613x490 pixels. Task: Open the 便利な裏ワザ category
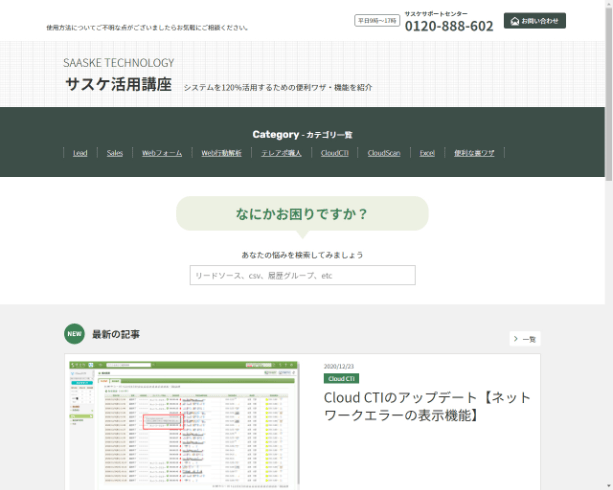(x=474, y=153)
